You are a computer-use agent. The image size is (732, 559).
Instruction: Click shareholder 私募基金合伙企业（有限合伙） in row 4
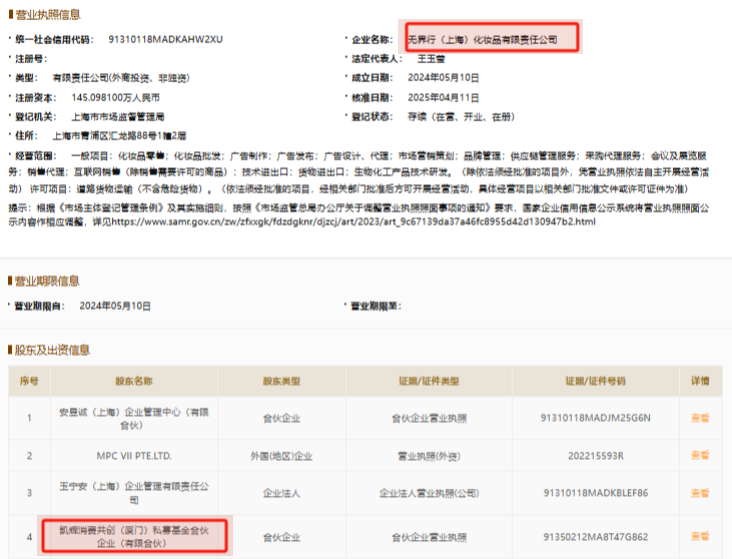pyautogui.click(x=134, y=537)
